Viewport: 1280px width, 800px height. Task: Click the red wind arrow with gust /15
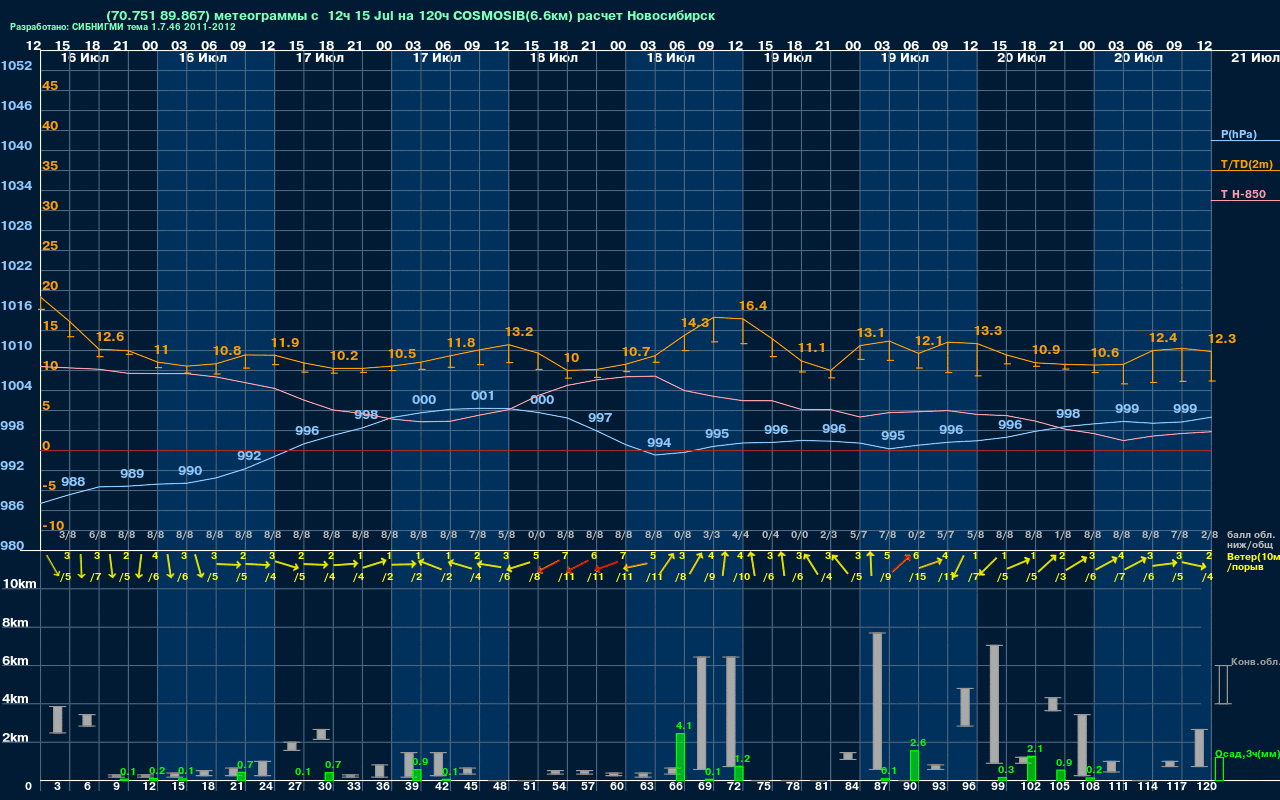tap(899, 562)
